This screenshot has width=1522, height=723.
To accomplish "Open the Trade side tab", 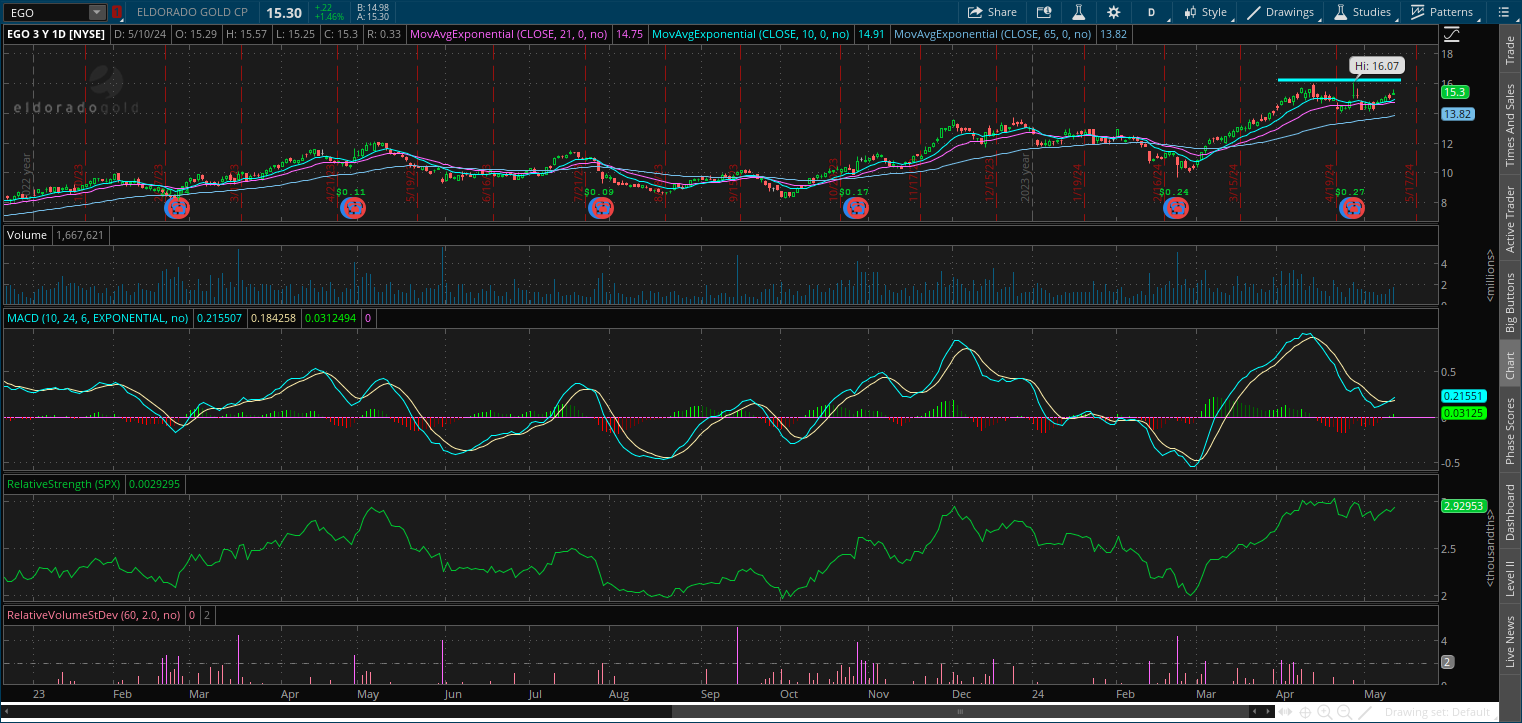I will tap(1510, 49).
